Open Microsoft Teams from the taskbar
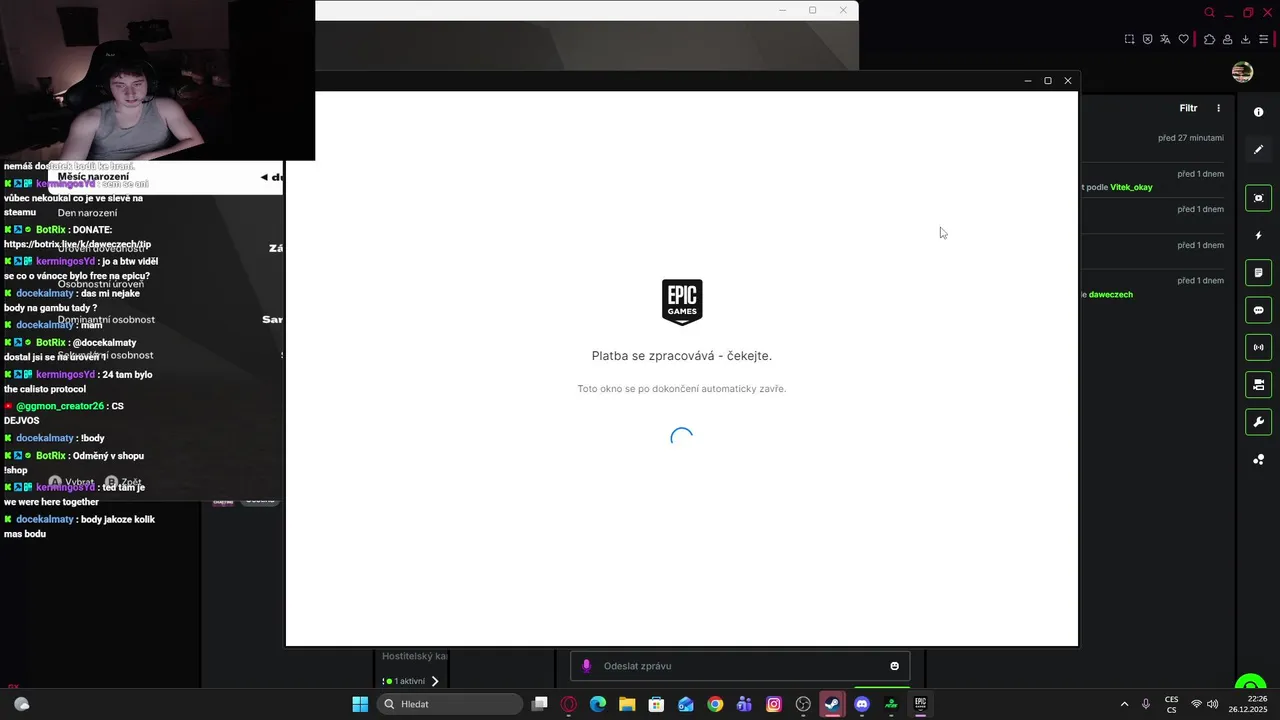Screen dimensions: 1280x720 (x=744, y=704)
